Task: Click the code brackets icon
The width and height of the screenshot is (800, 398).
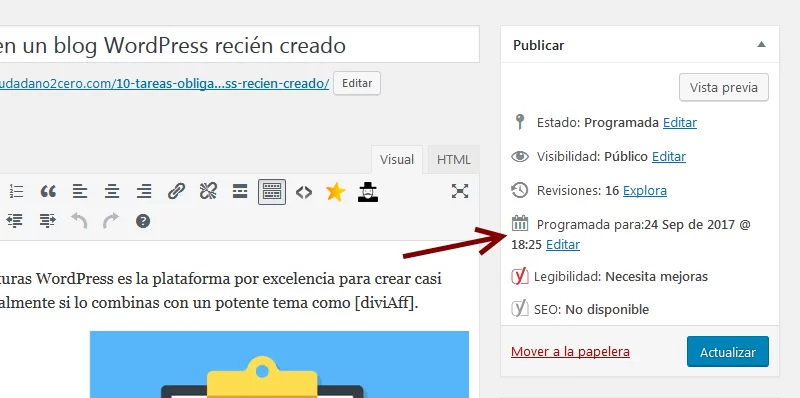Action: click(x=304, y=192)
